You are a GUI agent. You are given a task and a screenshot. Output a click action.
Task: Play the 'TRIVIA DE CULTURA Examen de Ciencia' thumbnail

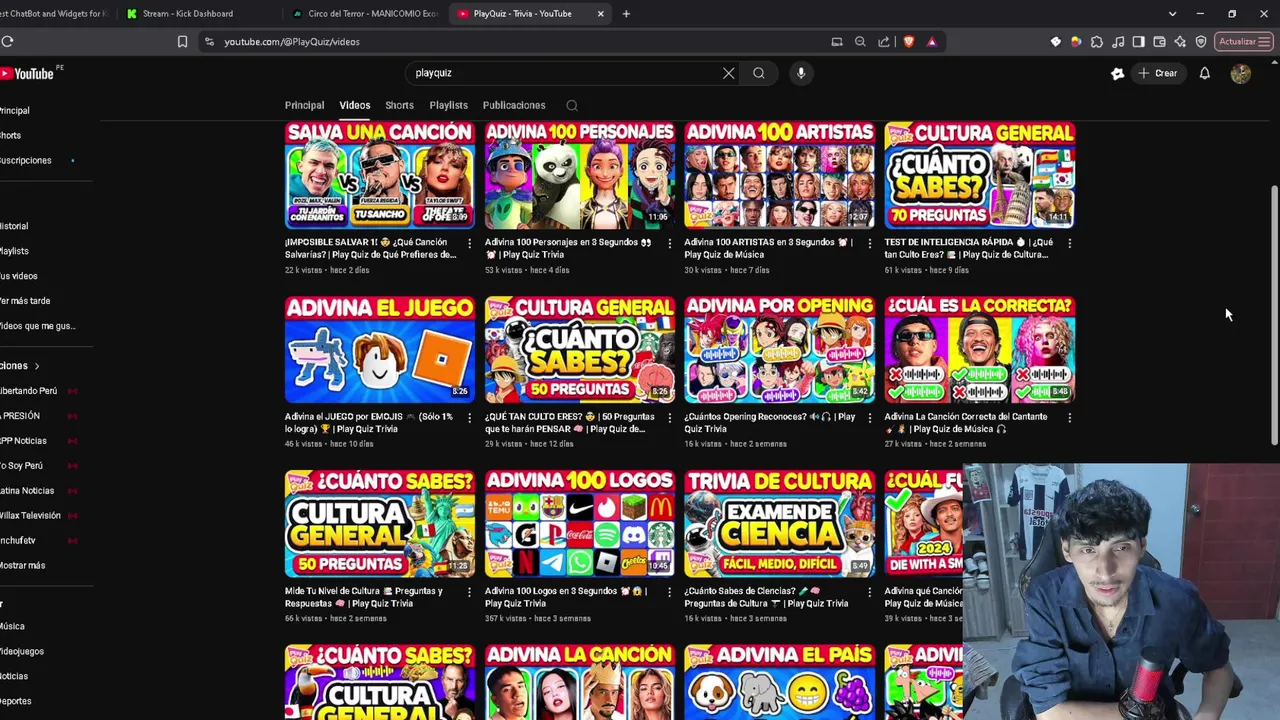(x=780, y=524)
